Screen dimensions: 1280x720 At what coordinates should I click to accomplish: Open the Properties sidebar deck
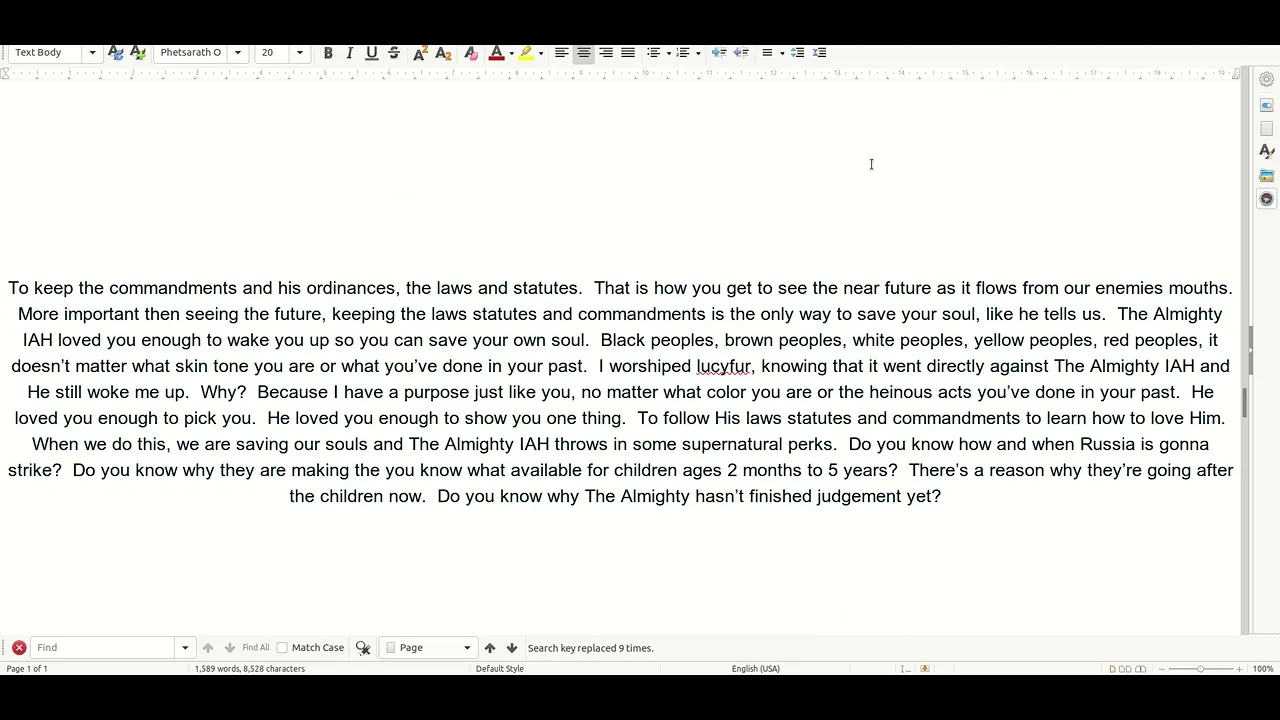click(1267, 105)
